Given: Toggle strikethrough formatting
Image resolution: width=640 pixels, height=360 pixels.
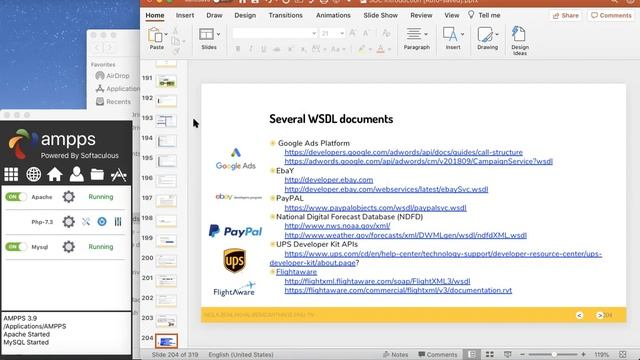Looking at the screenshot, I should click(277, 49).
